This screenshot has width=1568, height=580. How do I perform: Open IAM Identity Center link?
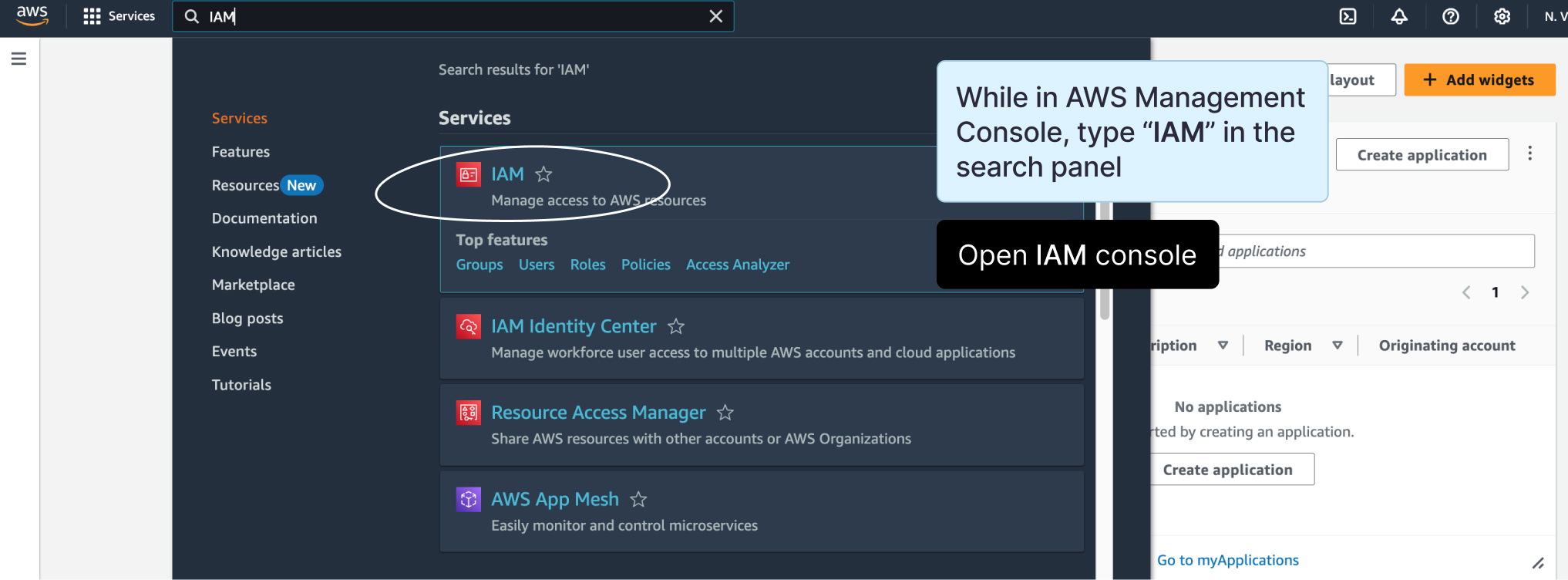click(574, 326)
